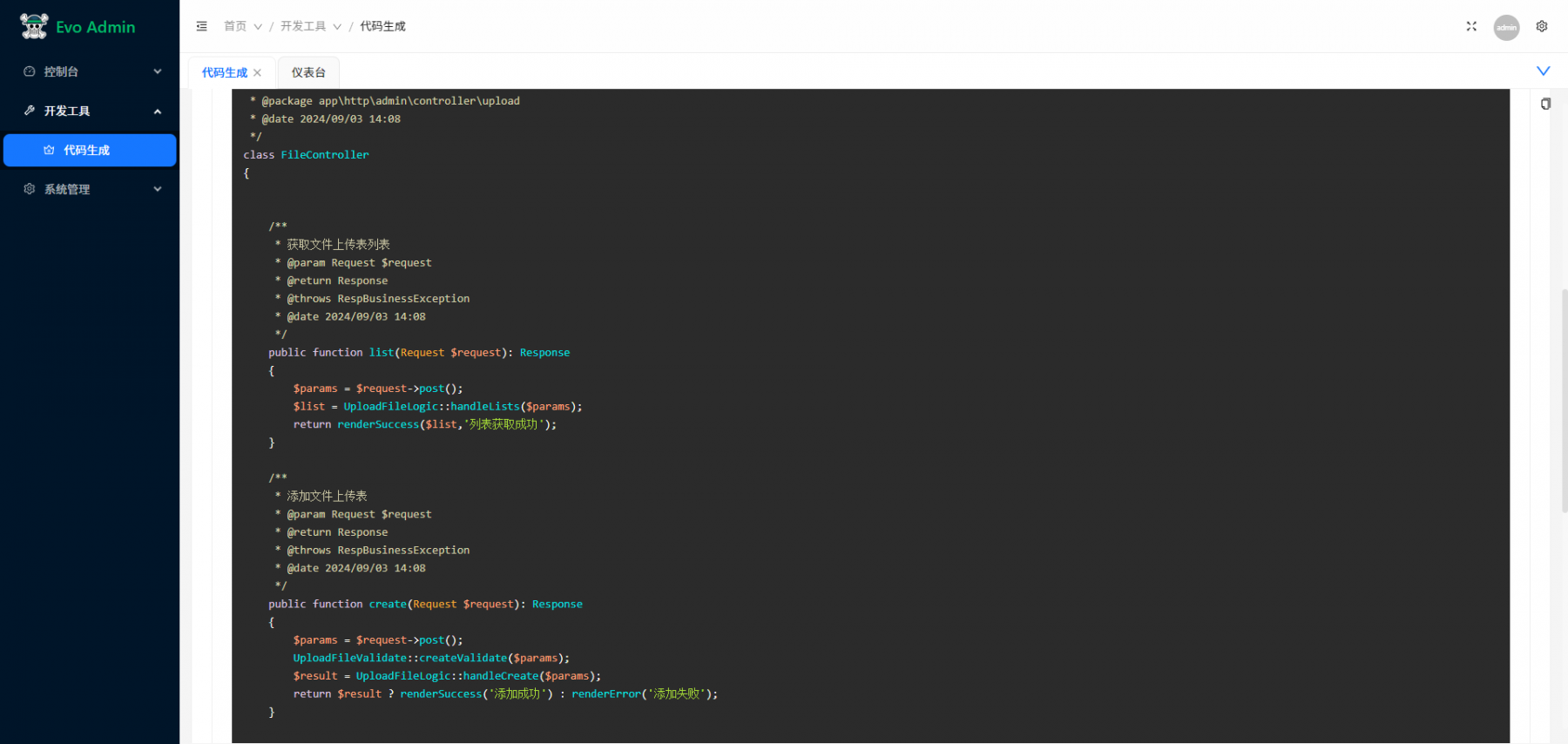Switch to the 代码生成 tab
1568x744 pixels.
(225, 72)
